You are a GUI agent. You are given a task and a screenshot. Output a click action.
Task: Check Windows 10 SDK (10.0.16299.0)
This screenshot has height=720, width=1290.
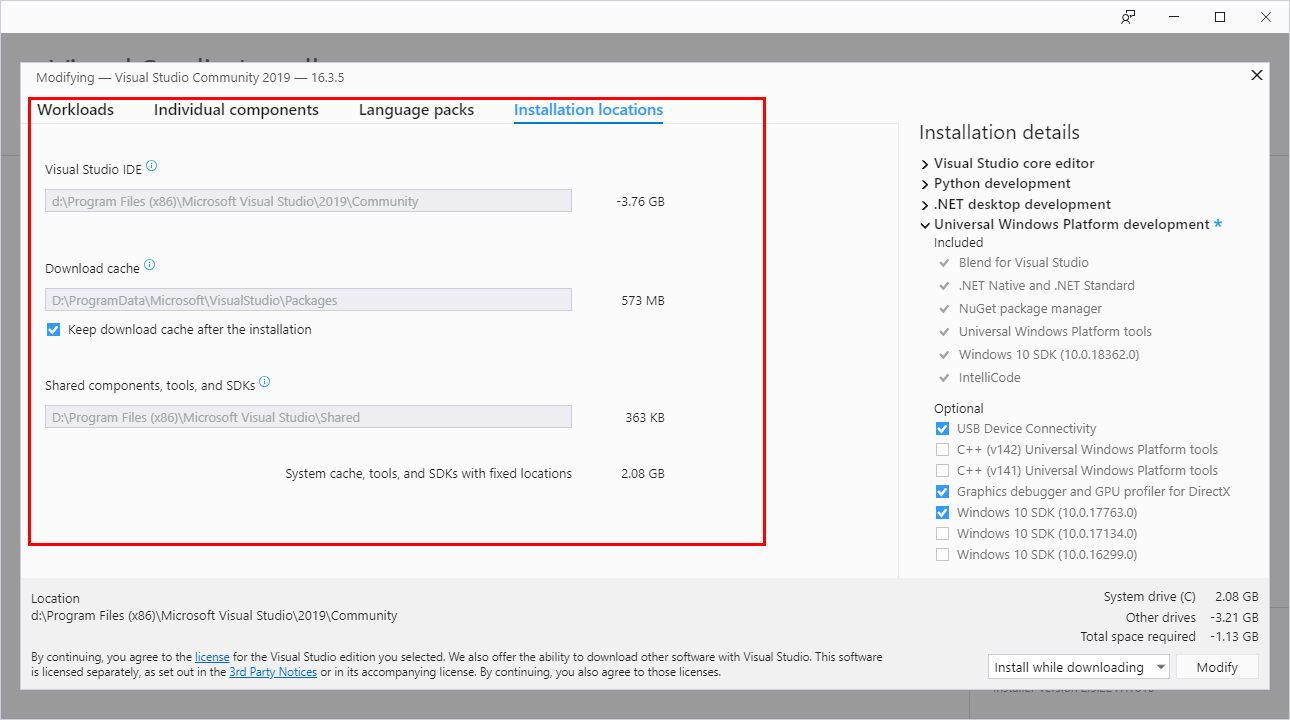[x=942, y=555]
